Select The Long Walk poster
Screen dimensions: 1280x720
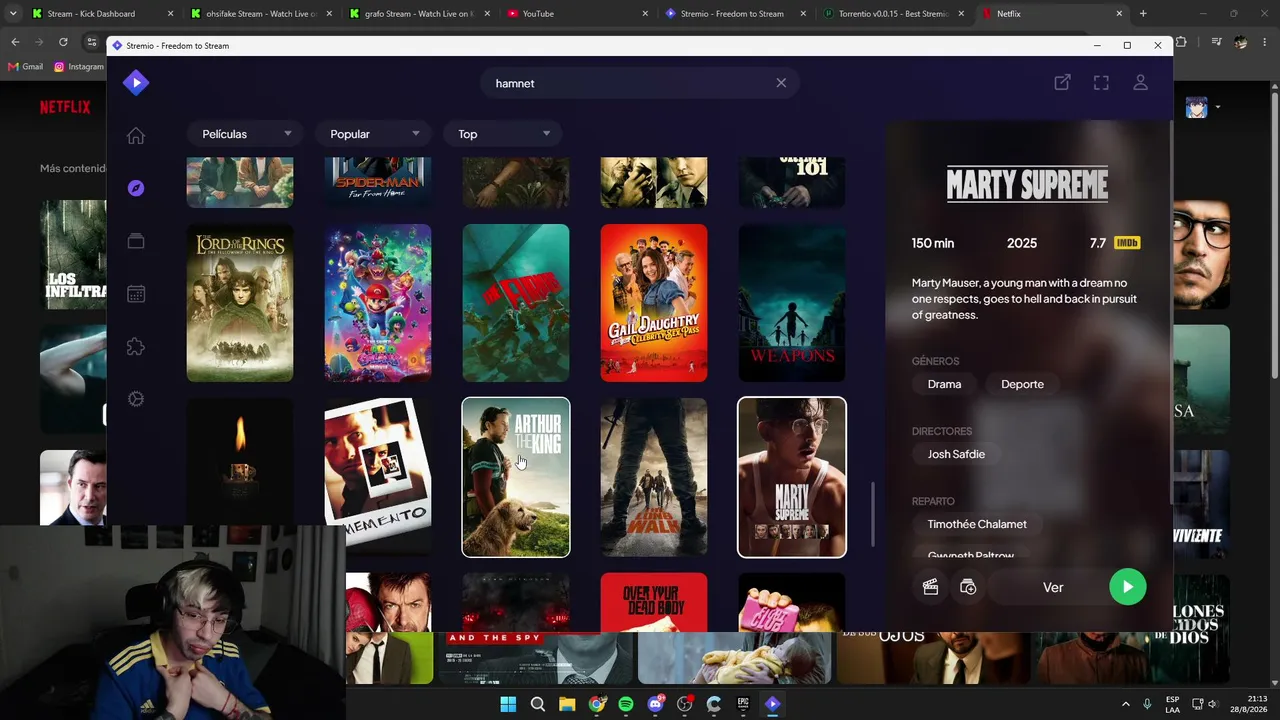[654, 477]
